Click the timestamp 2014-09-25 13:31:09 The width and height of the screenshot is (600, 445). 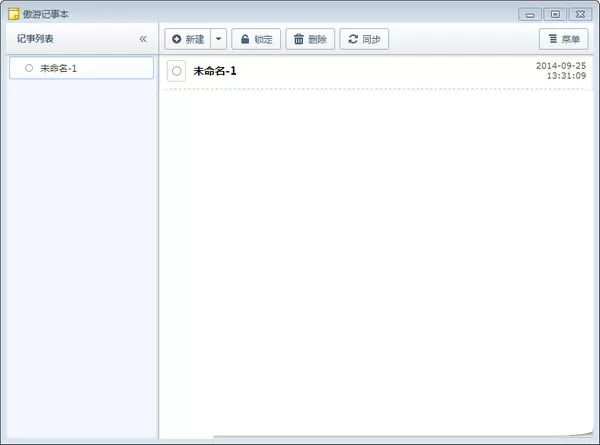point(561,71)
